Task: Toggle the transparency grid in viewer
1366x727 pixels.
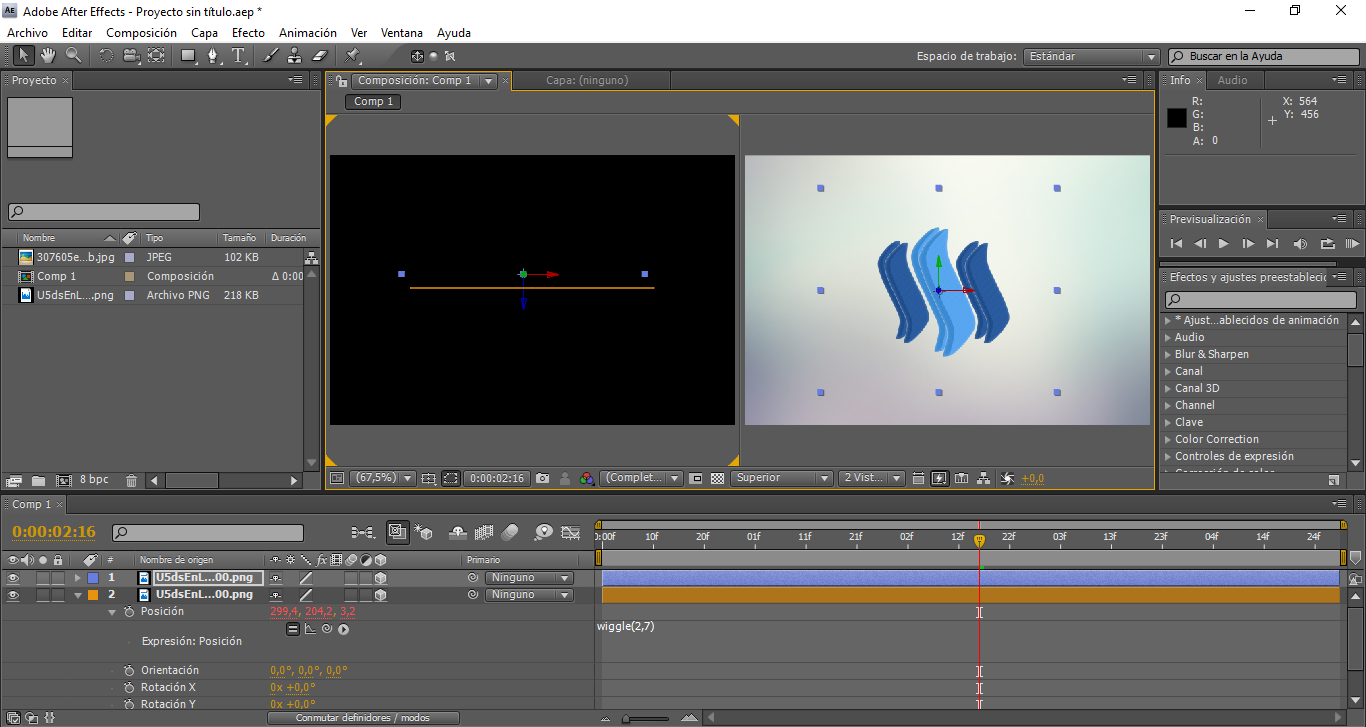Action: point(717,478)
